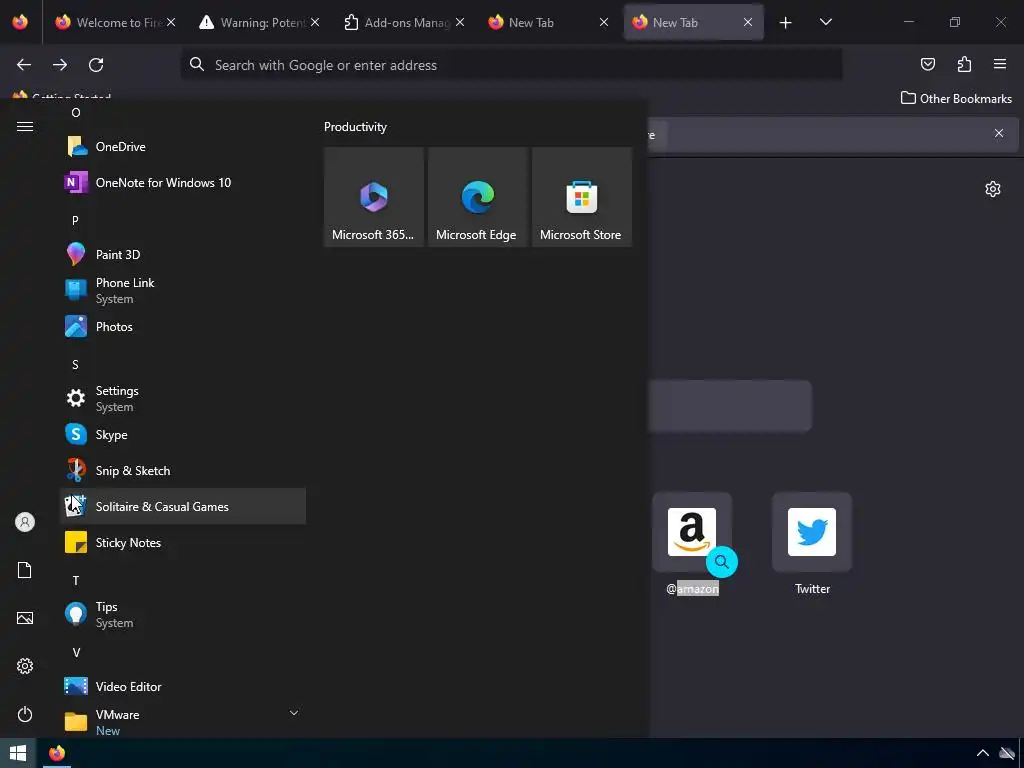
Task: Go forward in Firefox
Action: (x=60, y=64)
